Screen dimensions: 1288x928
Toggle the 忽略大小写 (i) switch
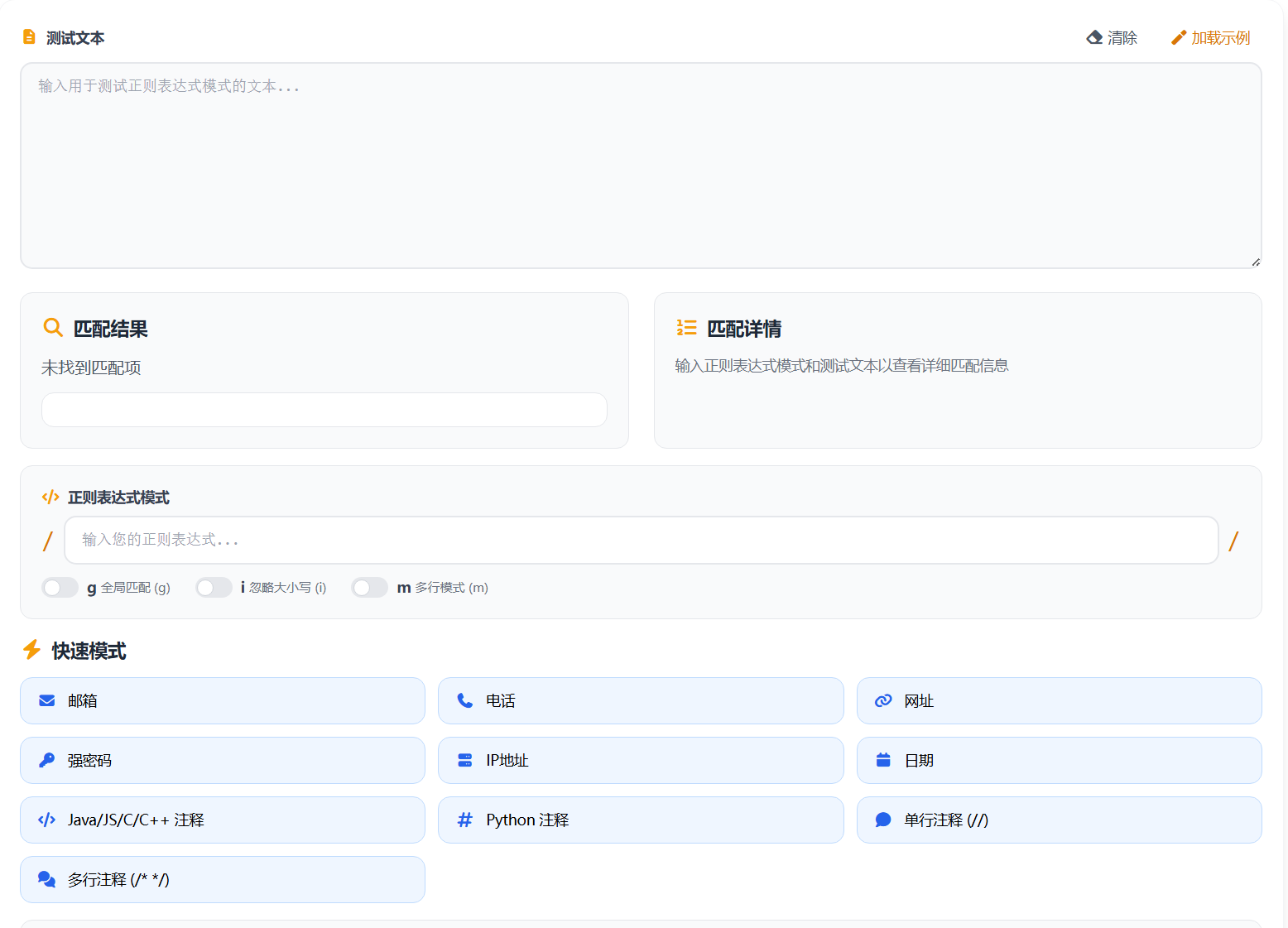pyautogui.click(x=214, y=588)
